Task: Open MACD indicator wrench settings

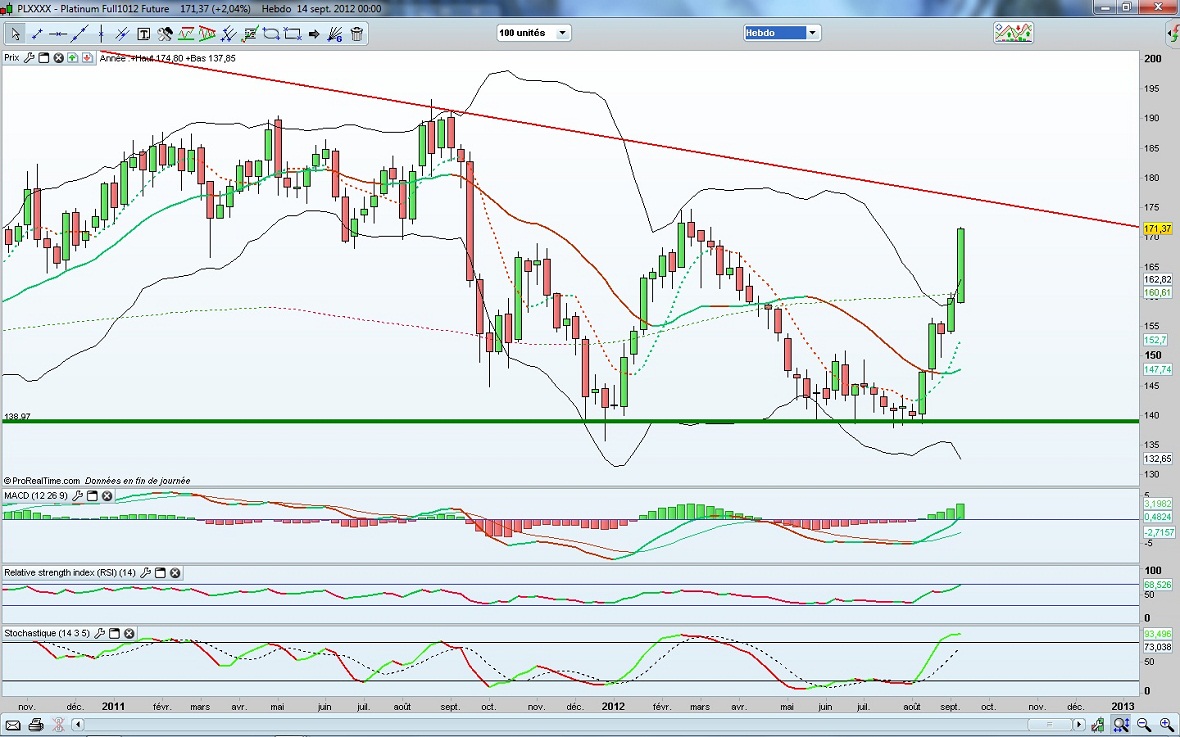Action: 78,496
